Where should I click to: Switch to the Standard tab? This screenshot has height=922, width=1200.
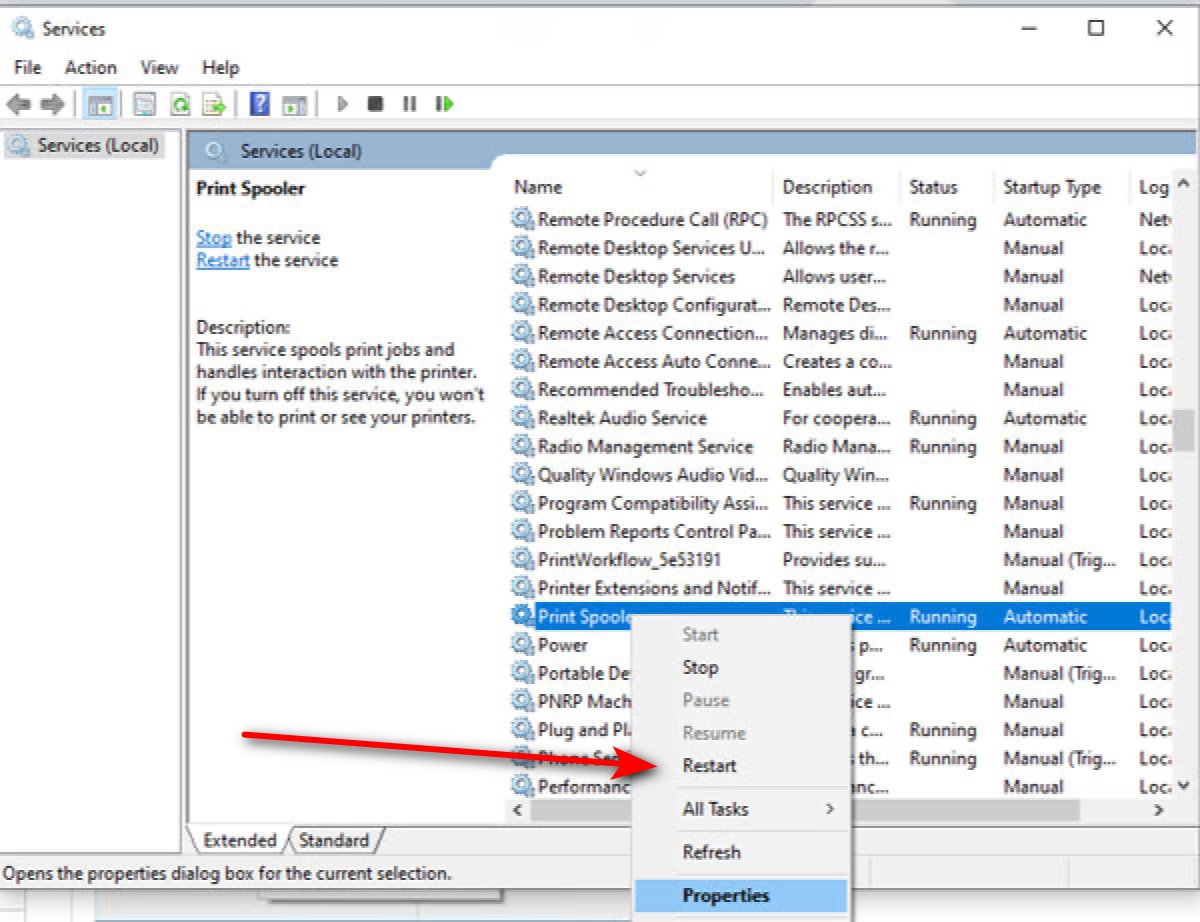[x=334, y=841]
